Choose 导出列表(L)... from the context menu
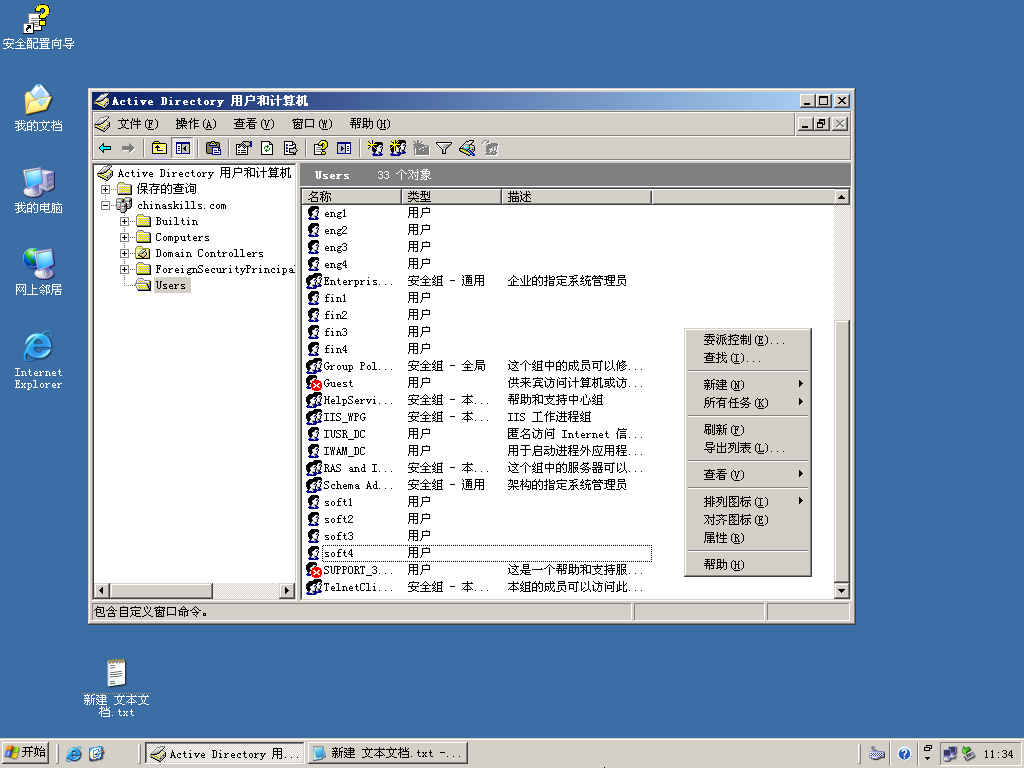Image resolution: width=1024 pixels, height=768 pixels. [748, 448]
